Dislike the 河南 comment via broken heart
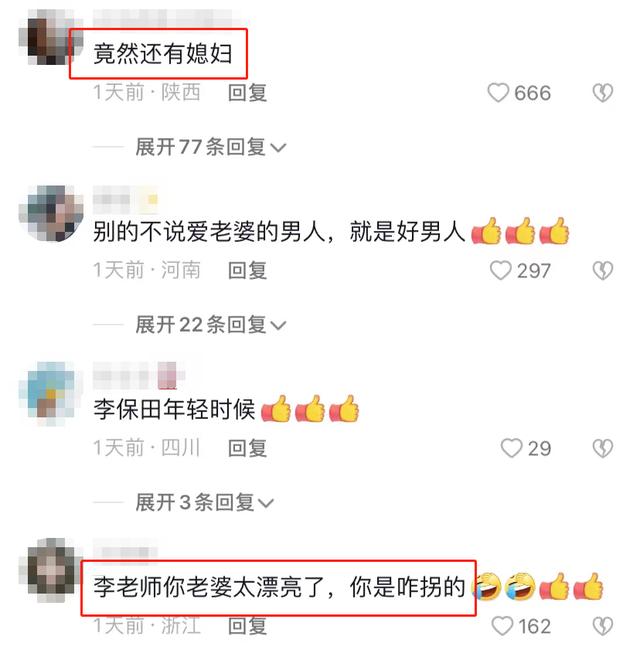This screenshot has height=650, width=640. click(x=603, y=271)
